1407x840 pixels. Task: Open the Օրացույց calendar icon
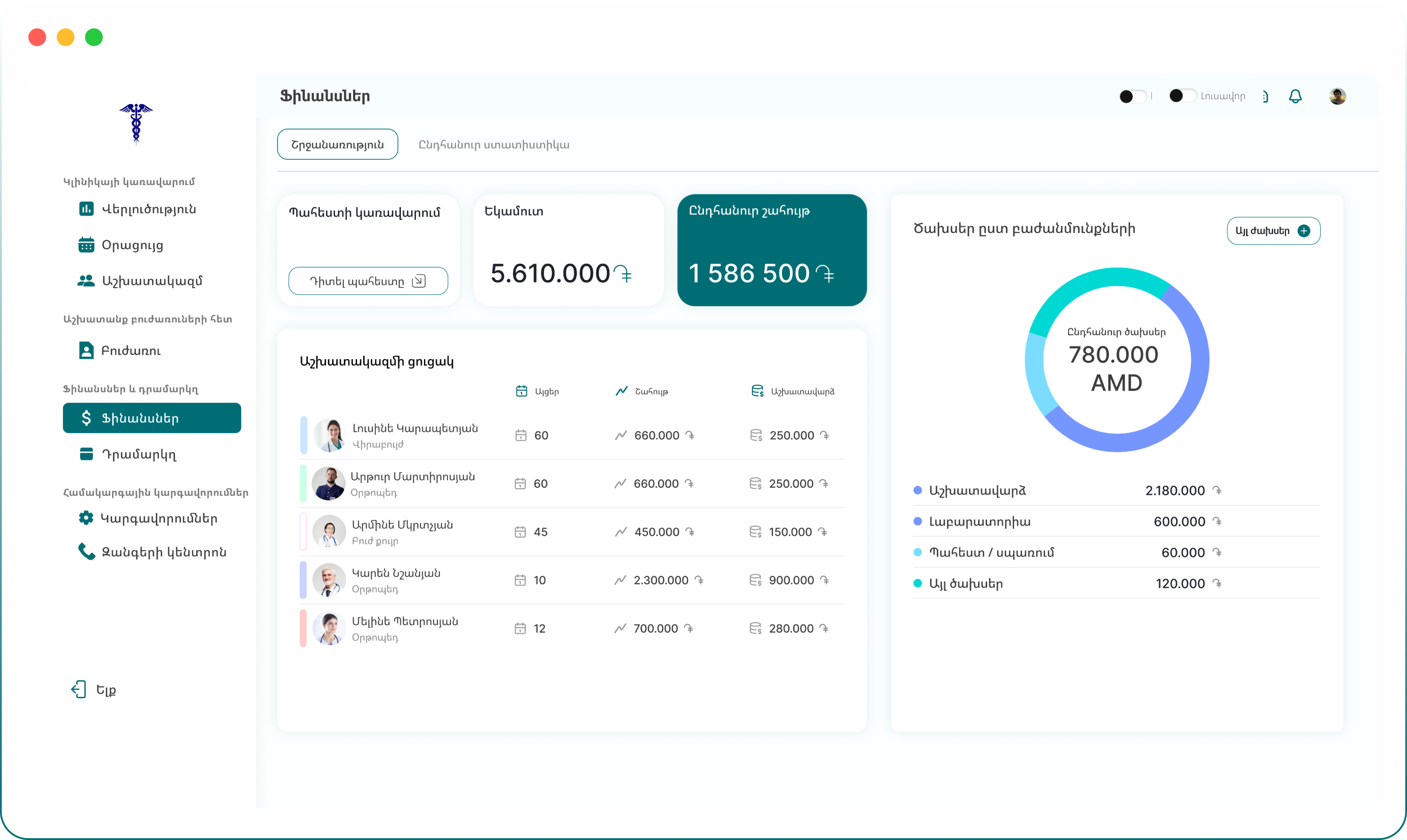pyautogui.click(x=86, y=245)
